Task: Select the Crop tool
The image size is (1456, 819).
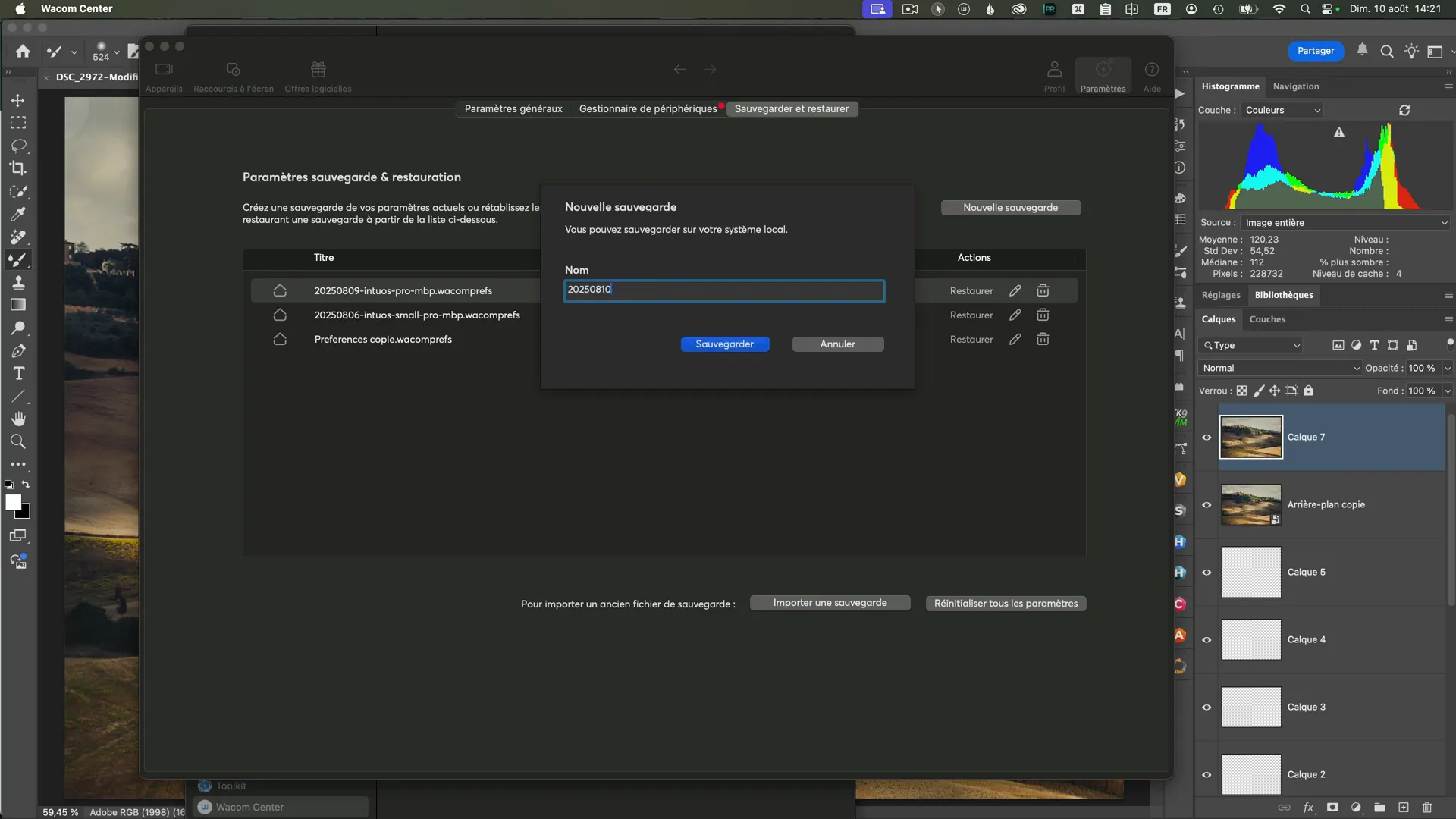Action: coord(18,168)
